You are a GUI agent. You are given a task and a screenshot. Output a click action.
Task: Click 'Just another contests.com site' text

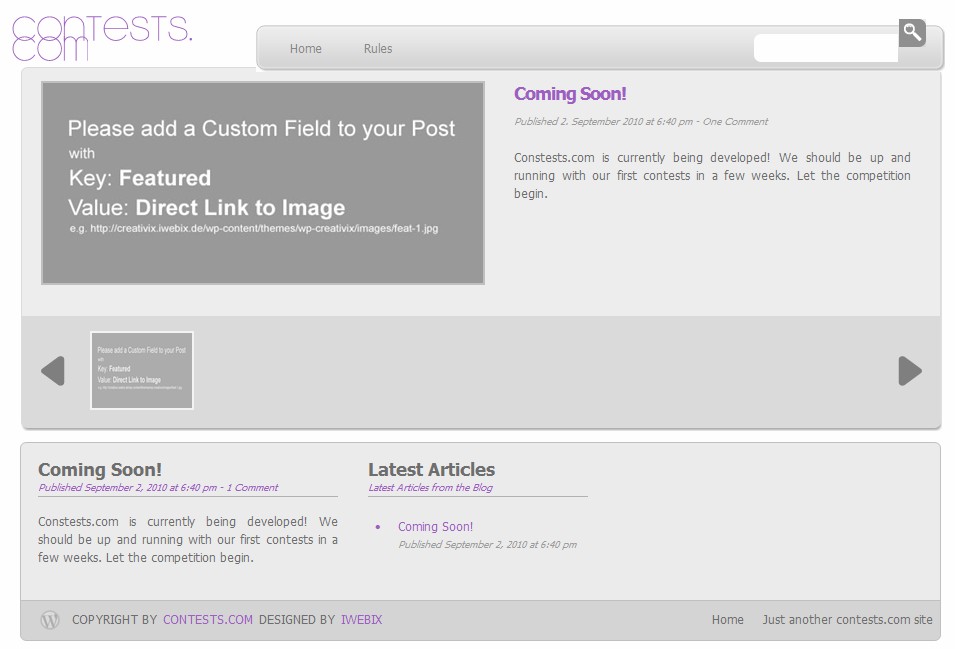(x=847, y=620)
